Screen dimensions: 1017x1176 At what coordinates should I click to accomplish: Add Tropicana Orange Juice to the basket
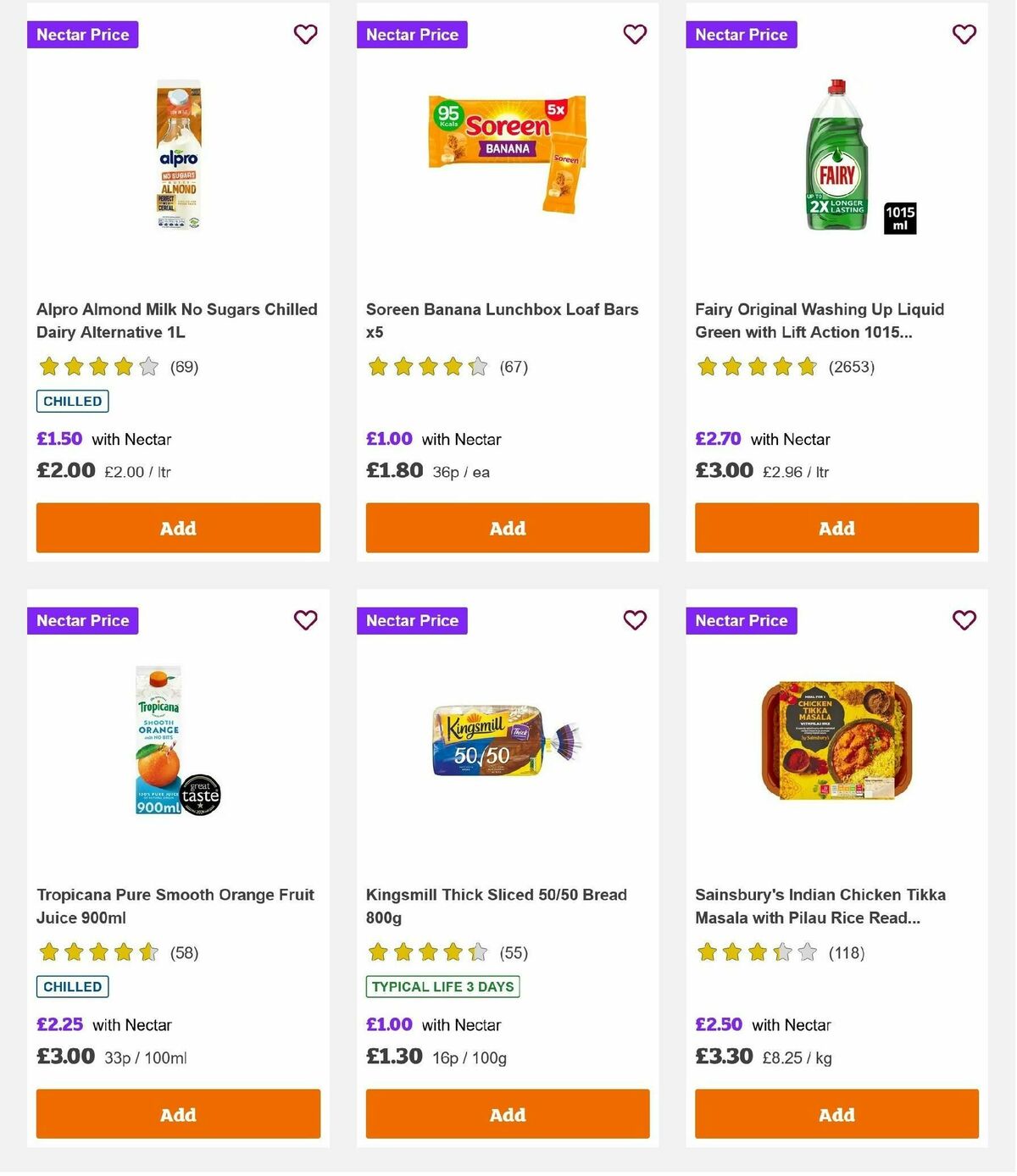178,1114
